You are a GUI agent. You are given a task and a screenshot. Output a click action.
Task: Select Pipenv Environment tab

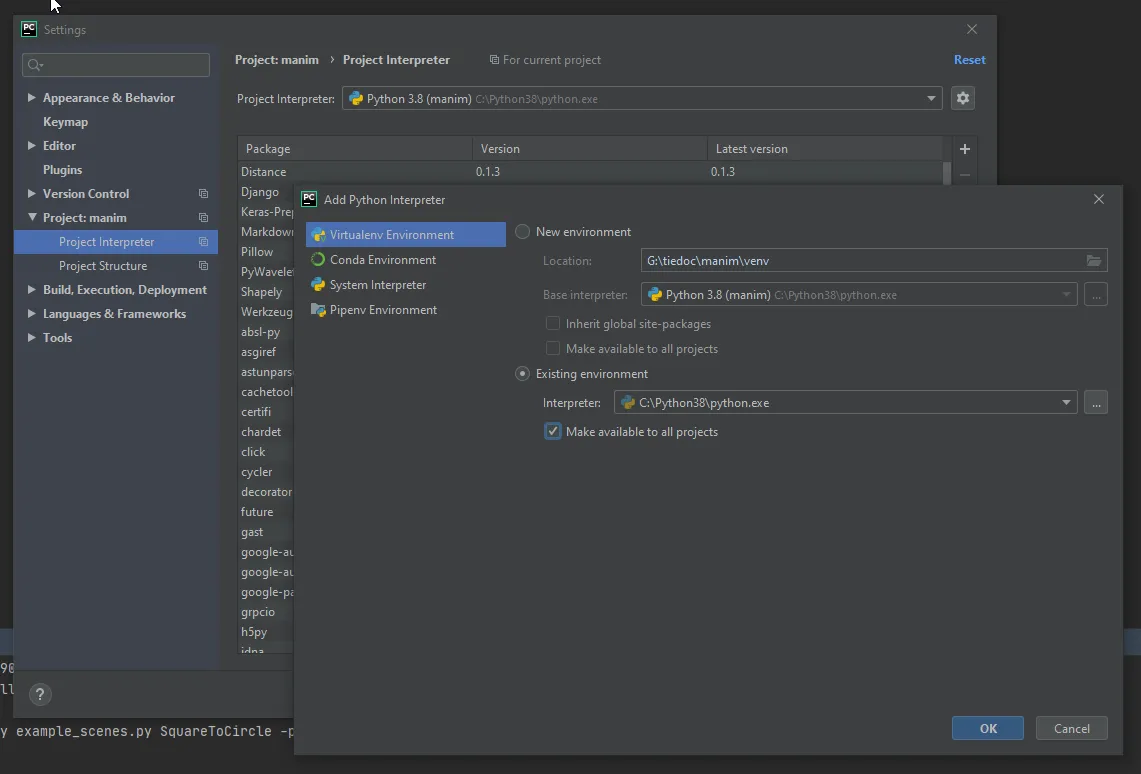tap(405, 310)
